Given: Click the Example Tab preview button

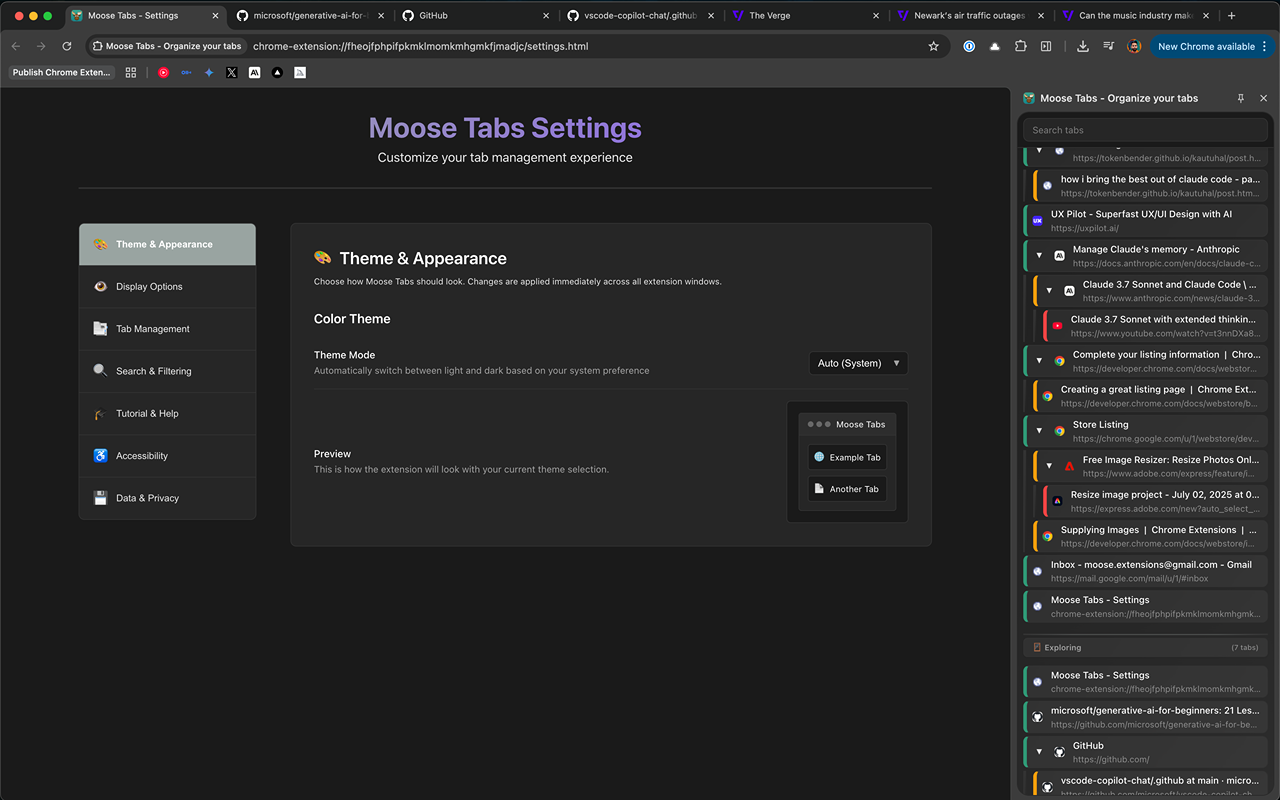Looking at the screenshot, I should point(847,457).
